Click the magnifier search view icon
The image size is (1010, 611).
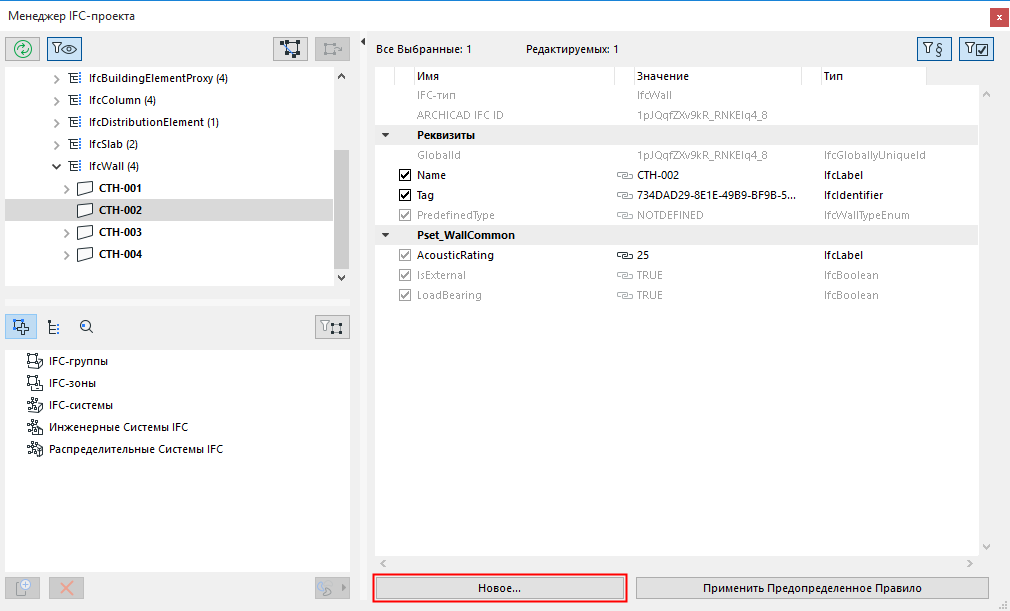coord(86,326)
